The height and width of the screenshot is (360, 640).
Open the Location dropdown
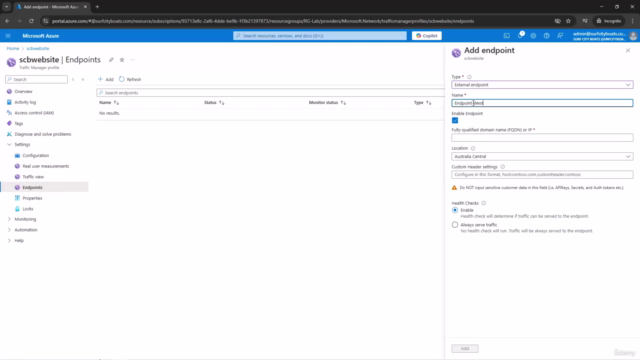click(542, 156)
